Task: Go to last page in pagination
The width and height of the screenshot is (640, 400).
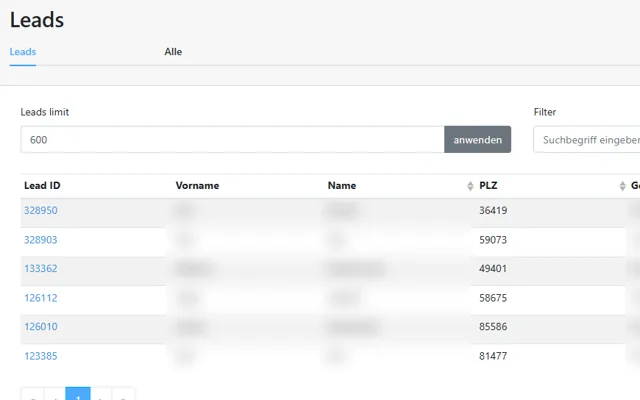Action: (x=123, y=395)
